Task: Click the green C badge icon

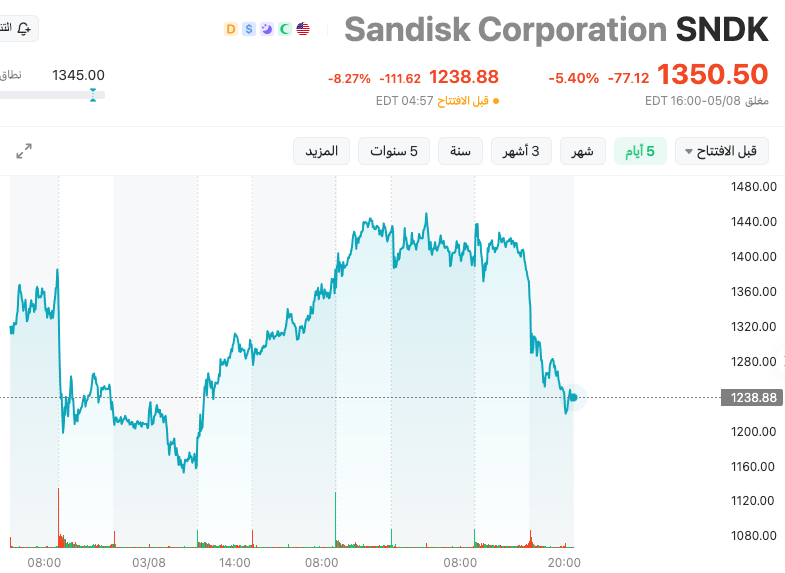Action: [285, 29]
